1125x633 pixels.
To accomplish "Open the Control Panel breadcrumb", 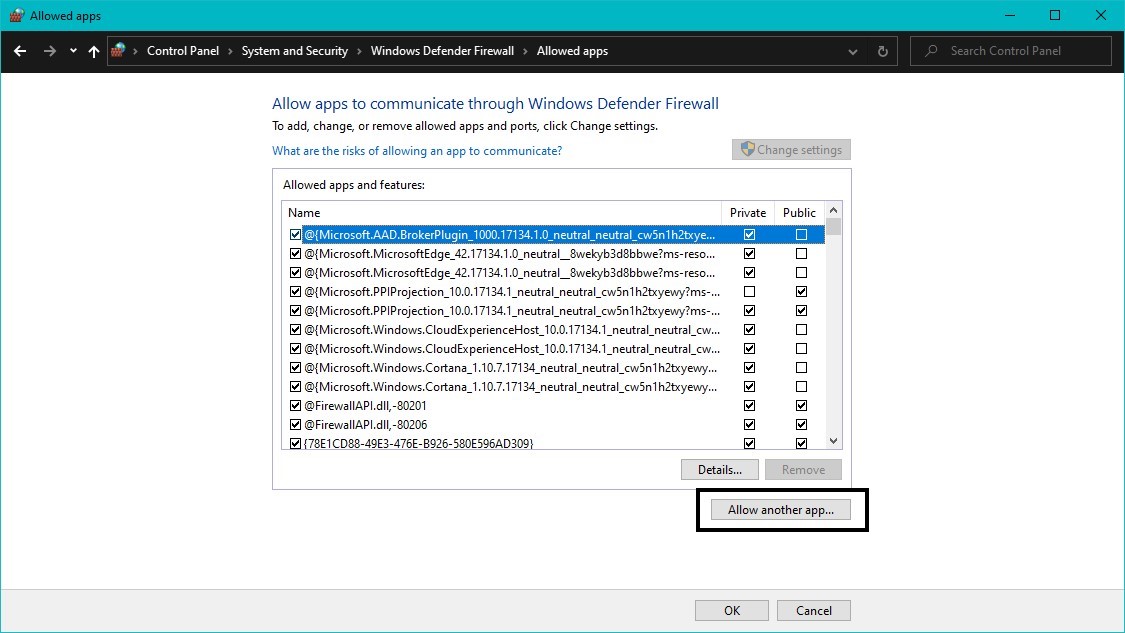I will (183, 51).
